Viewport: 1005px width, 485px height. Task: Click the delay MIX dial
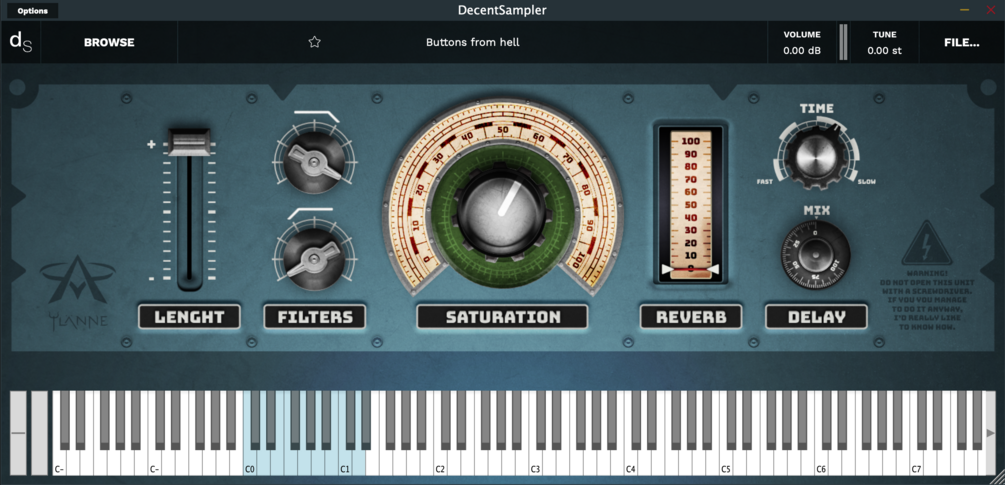[815, 256]
